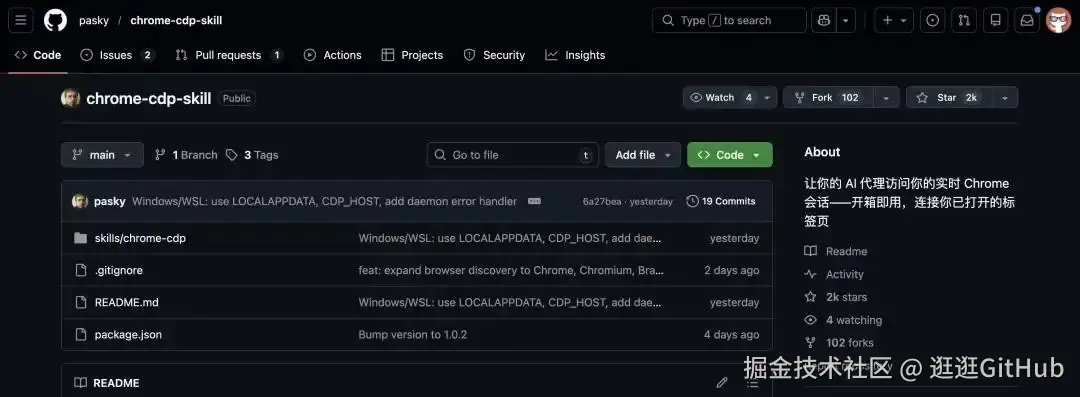Switch to the Actions tab
The image size is (1080, 397).
coord(333,55)
